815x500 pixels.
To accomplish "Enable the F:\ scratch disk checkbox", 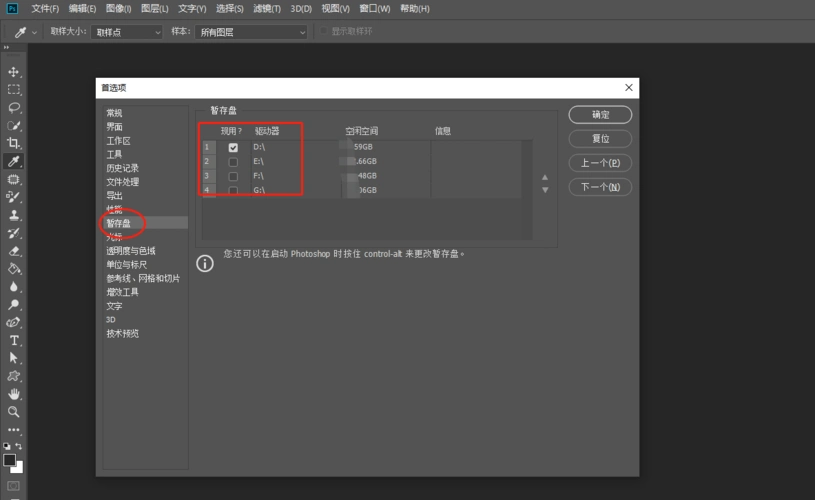I will (233, 177).
